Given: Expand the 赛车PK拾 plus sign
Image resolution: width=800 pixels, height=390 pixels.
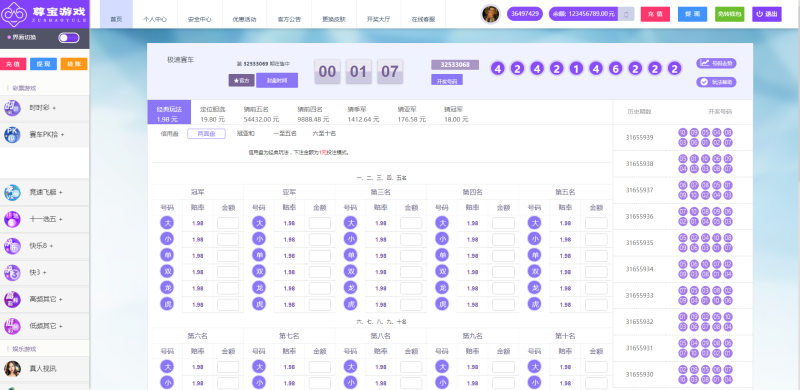Looking at the screenshot, I should point(63,135).
